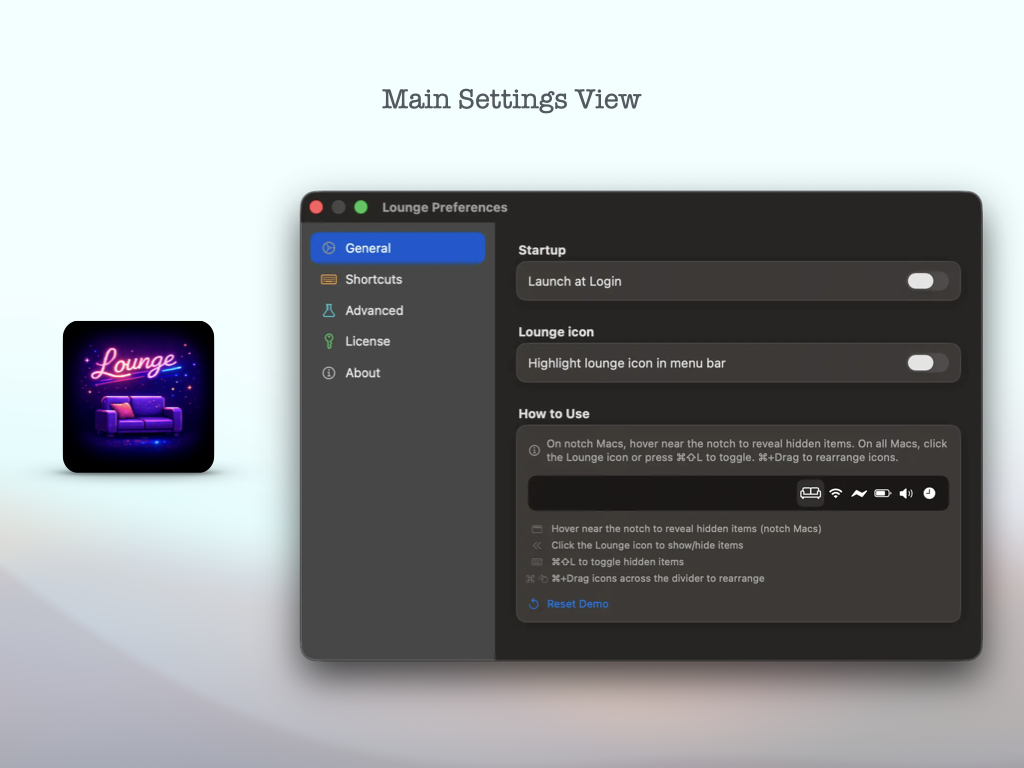The image size is (1024, 768).
Task: Click the Wi-Fi icon in demo bar
Action: point(835,493)
